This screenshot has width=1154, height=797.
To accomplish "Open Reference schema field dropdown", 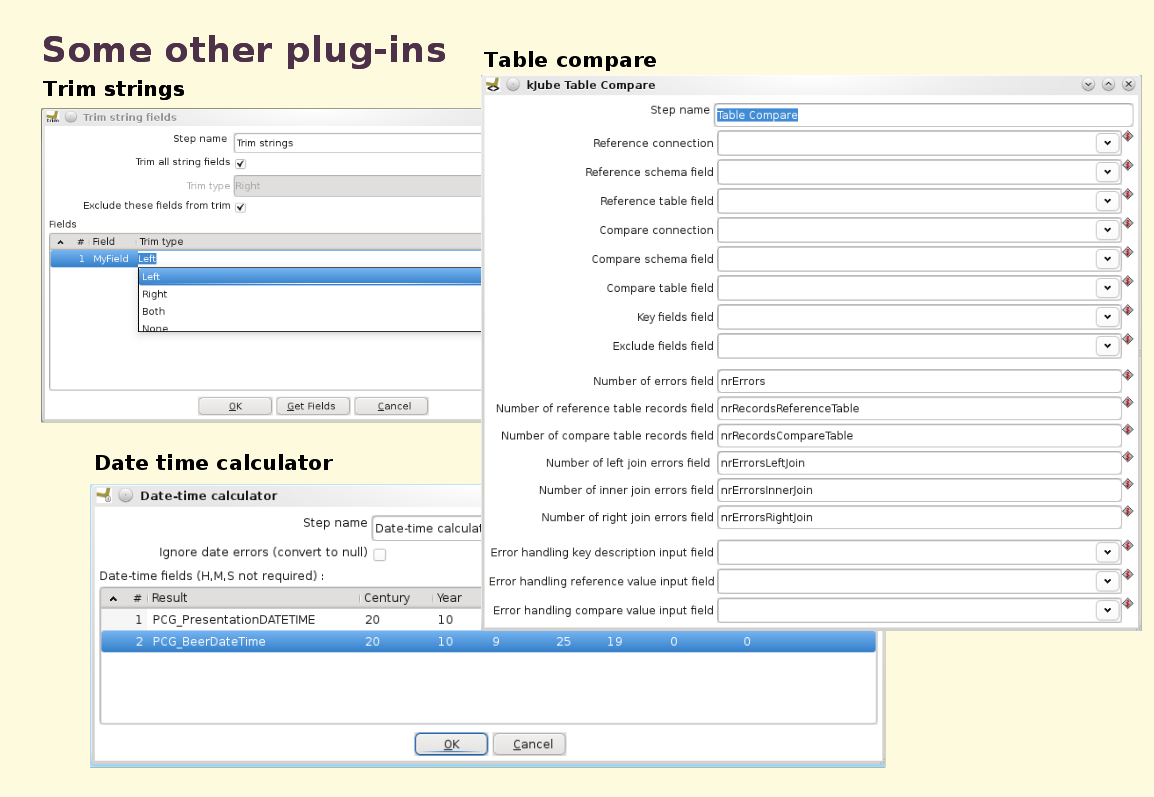I will [1108, 172].
